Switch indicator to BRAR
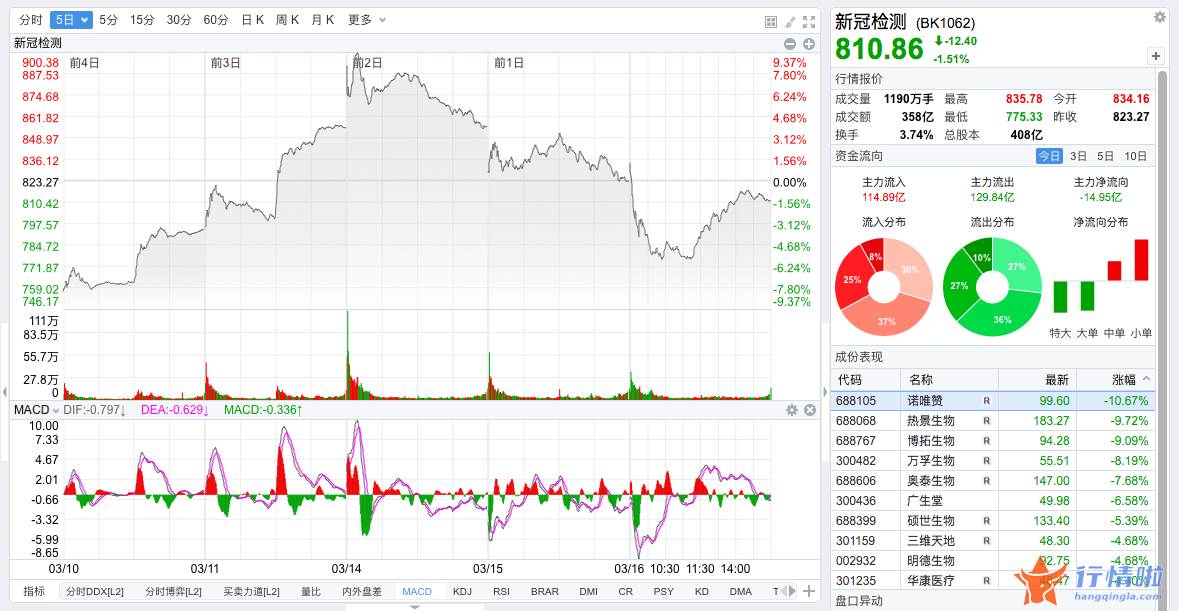Image resolution: width=1179 pixels, height=611 pixels. pos(545,591)
